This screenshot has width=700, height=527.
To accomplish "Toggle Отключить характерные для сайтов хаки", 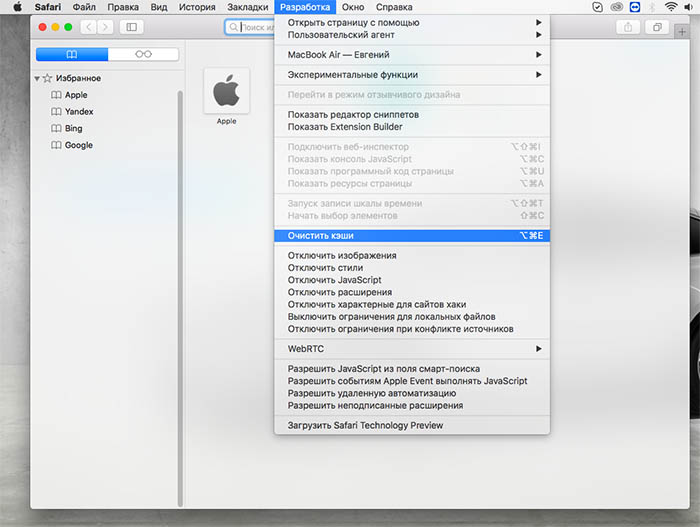I will tap(412, 305).
